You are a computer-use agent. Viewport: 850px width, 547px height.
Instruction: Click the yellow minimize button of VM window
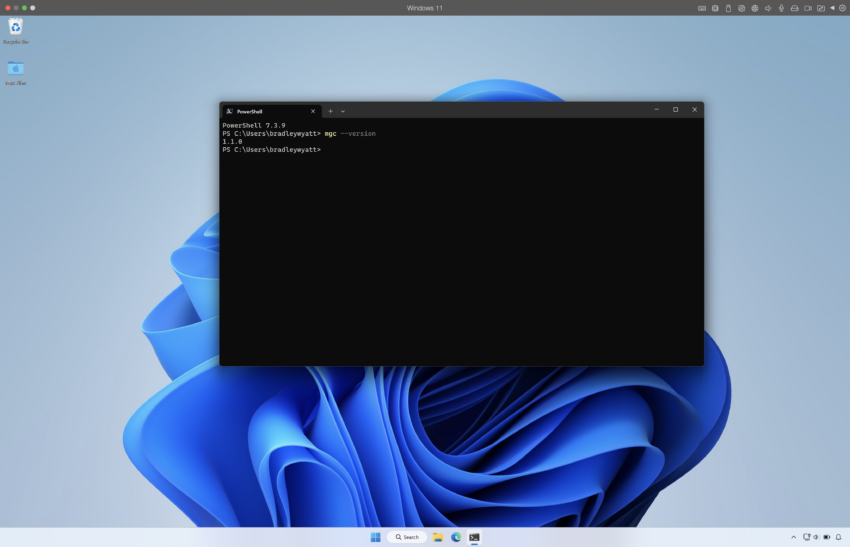click(x=16, y=8)
